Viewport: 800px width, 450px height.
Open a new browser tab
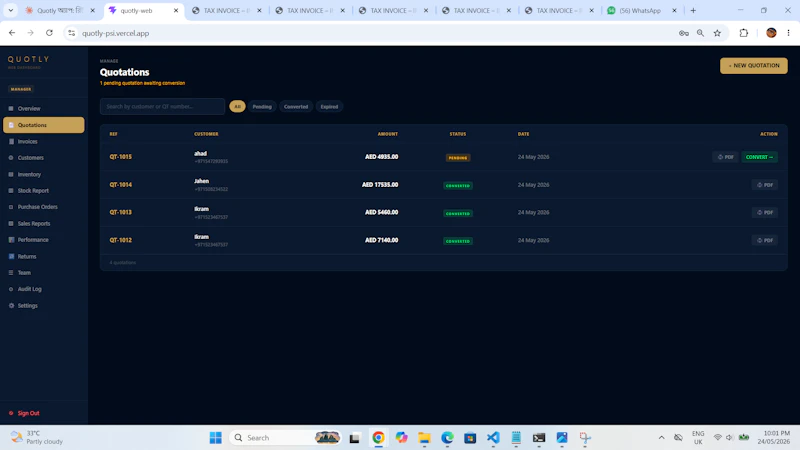coord(693,10)
